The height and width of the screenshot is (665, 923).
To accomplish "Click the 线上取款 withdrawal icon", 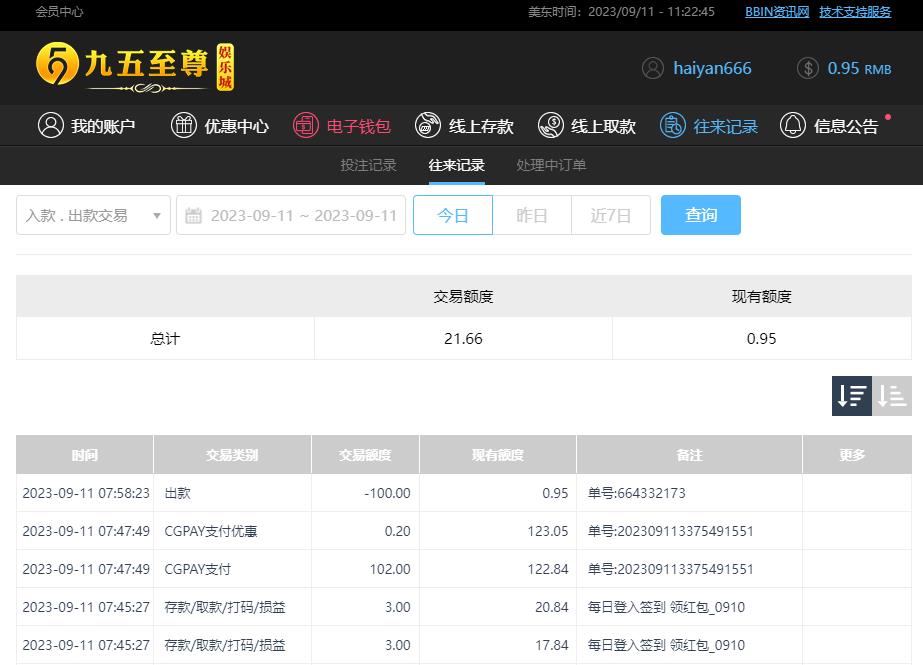I will pyautogui.click(x=550, y=126).
